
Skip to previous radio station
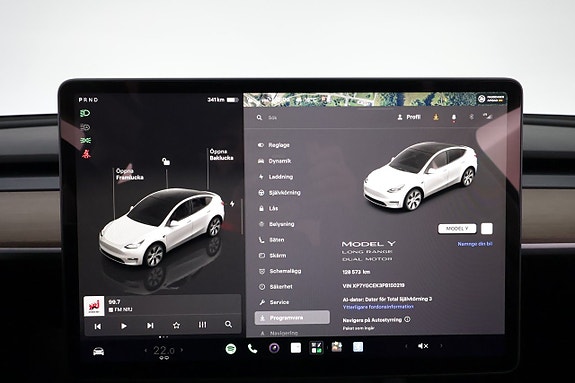pyautogui.click(x=98, y=326)
